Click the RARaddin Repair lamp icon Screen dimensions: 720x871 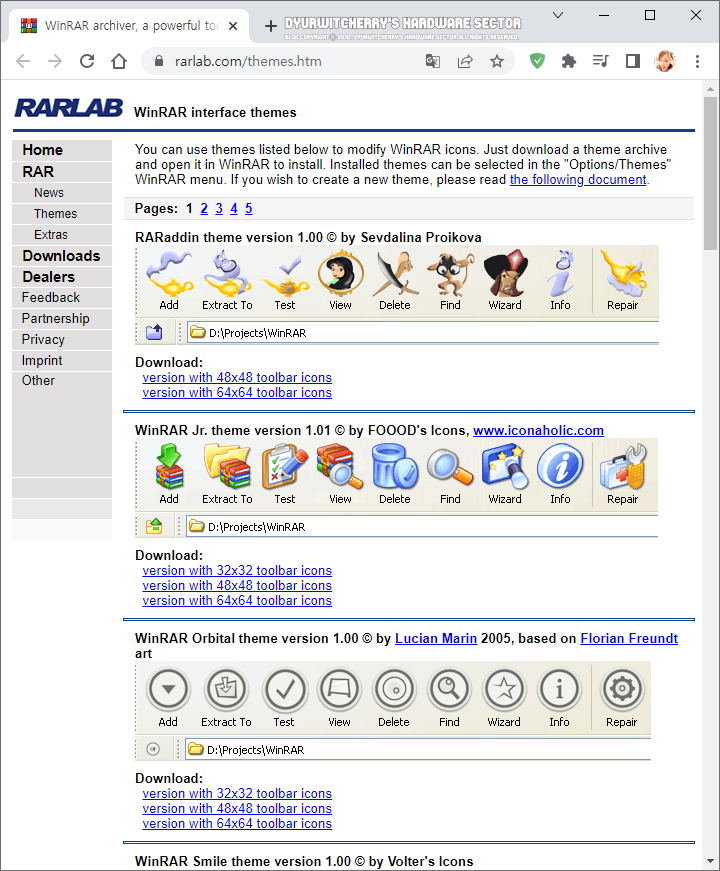point(623,273)
